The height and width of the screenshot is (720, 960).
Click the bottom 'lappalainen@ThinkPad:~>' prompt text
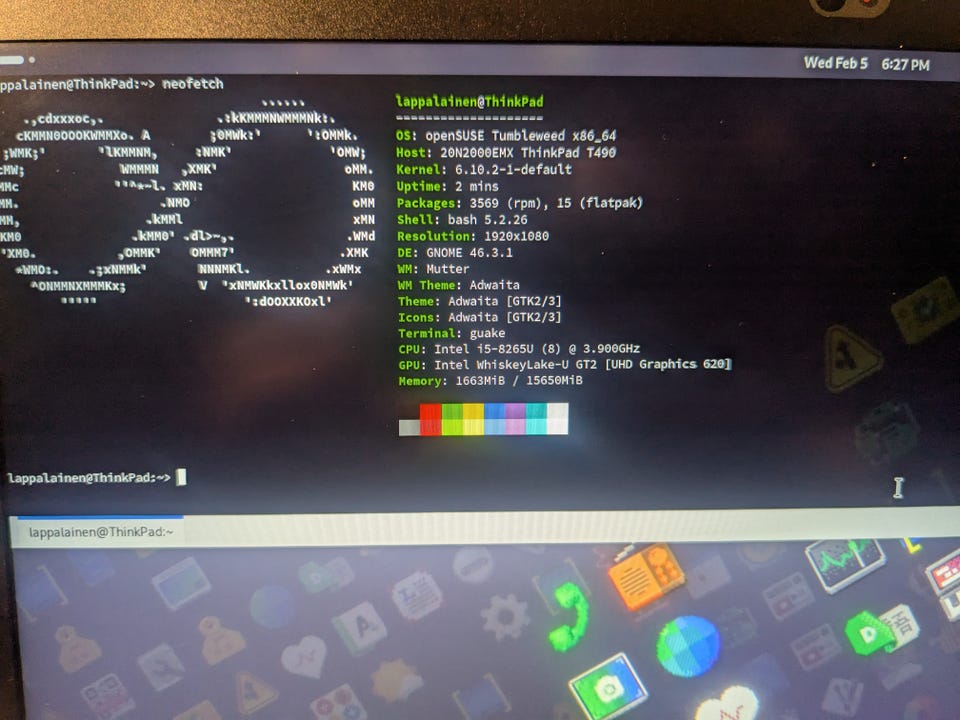click(89, 478)
